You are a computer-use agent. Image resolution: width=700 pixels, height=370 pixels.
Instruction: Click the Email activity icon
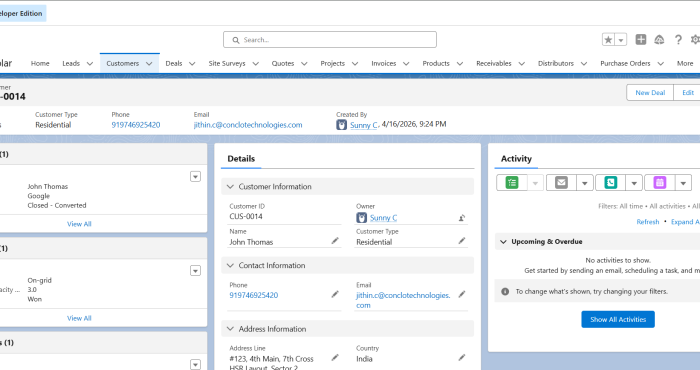(x=561, y=183)
